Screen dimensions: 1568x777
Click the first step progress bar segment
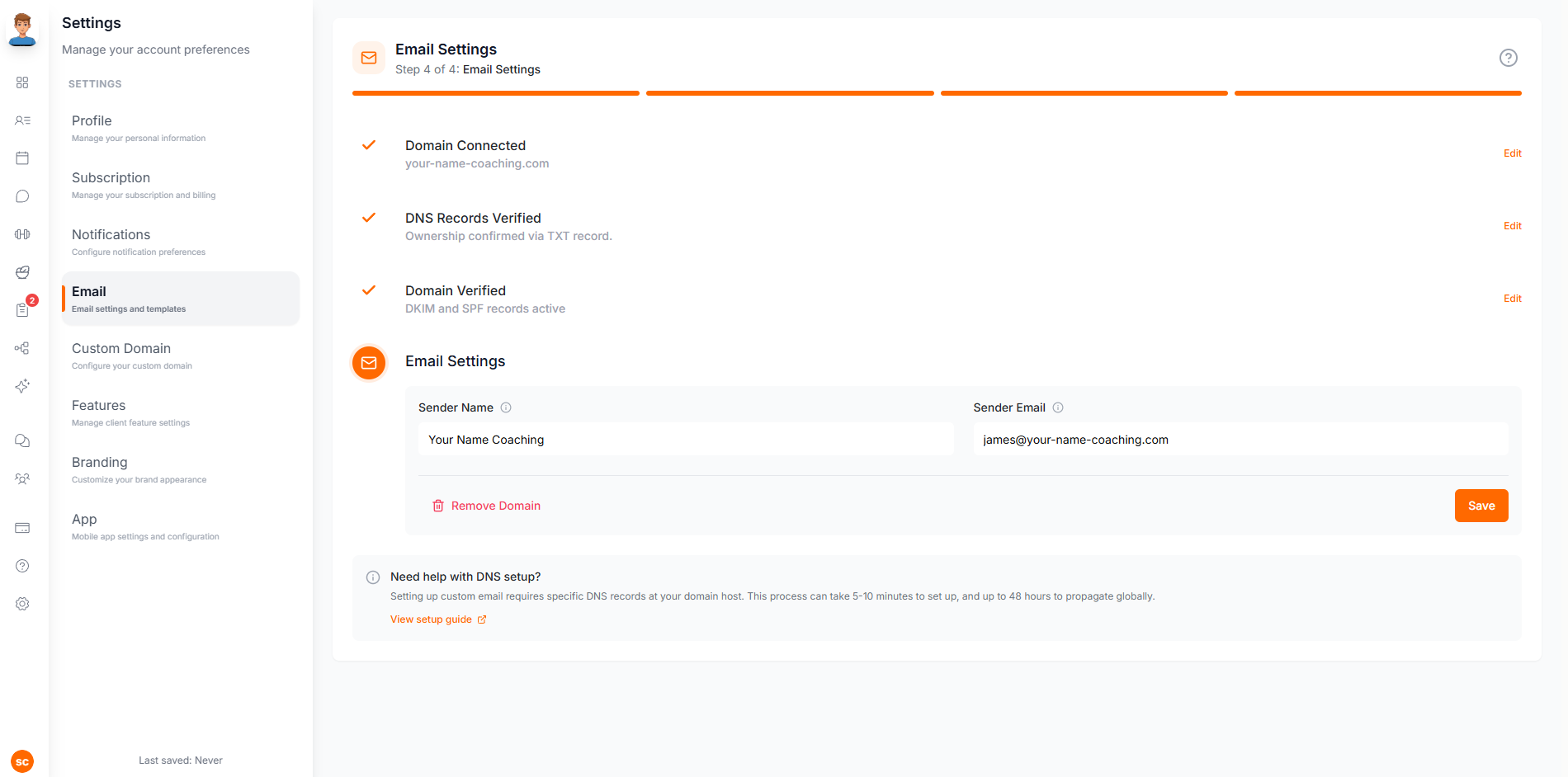495,93
